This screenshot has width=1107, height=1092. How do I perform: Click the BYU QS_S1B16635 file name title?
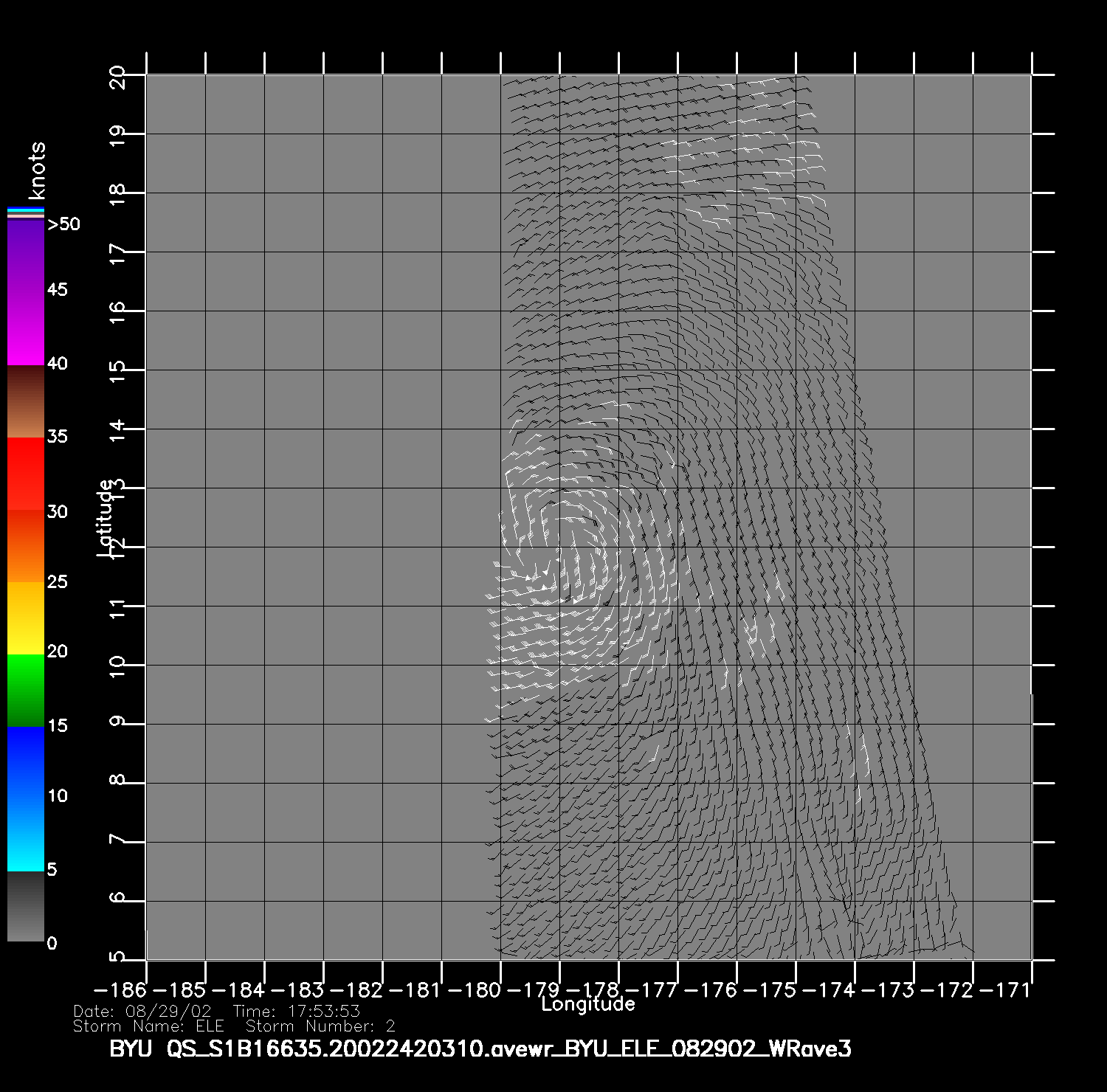coord(480,1048)
